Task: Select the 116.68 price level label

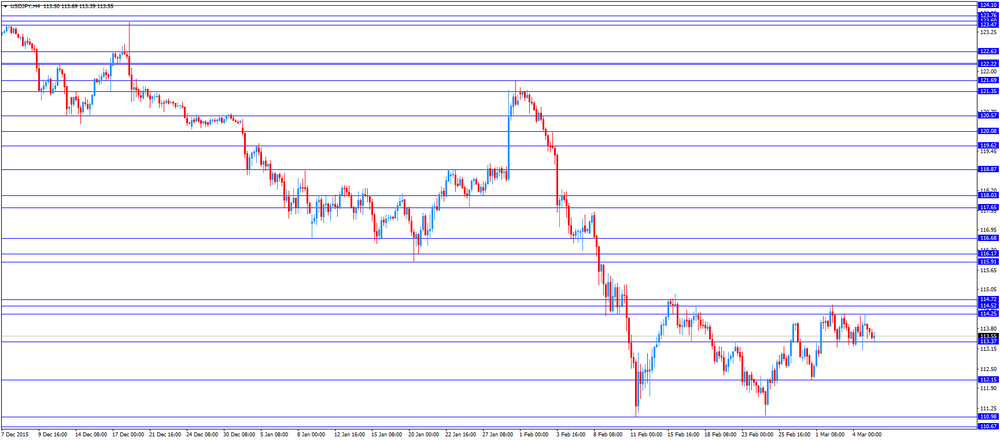Action: pyautogui.click(x=988, y=238)
